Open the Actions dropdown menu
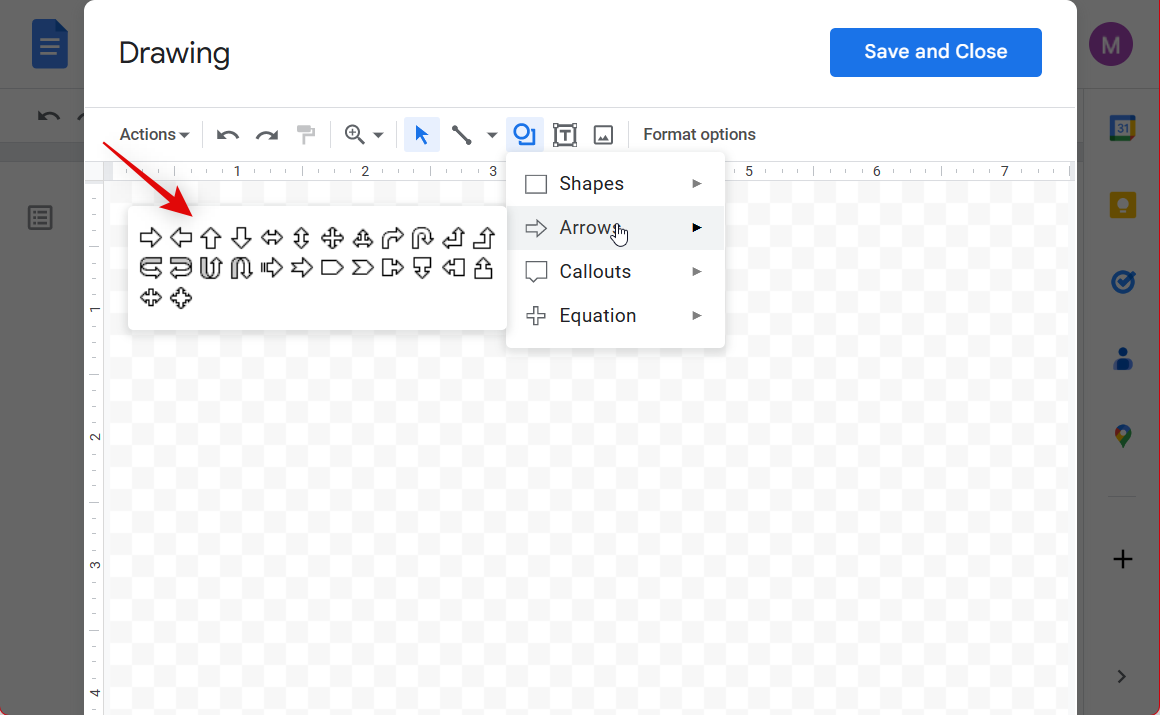 coord(154,135)
